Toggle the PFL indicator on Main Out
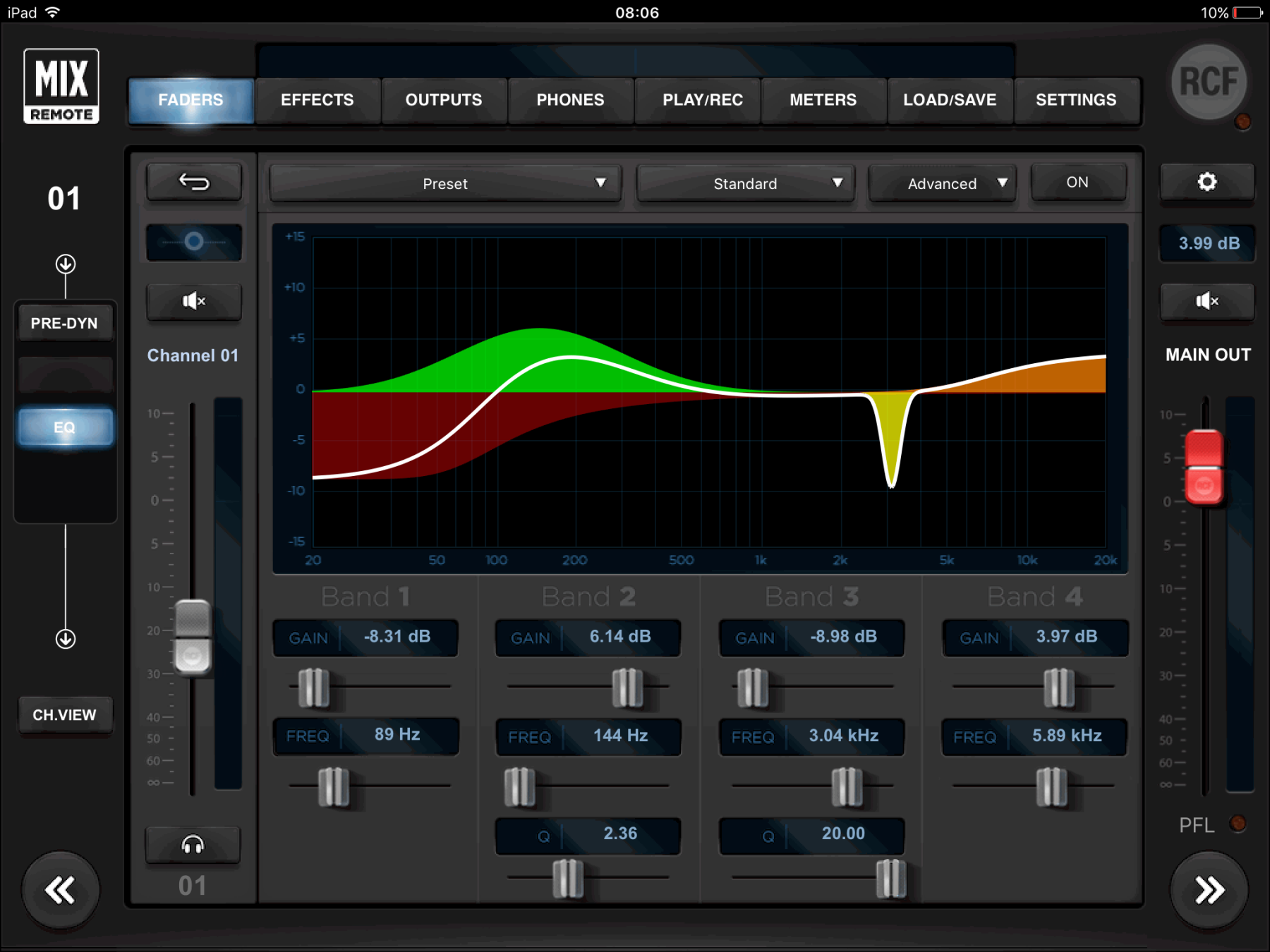1270x952 pixels. pos(1238,824)
